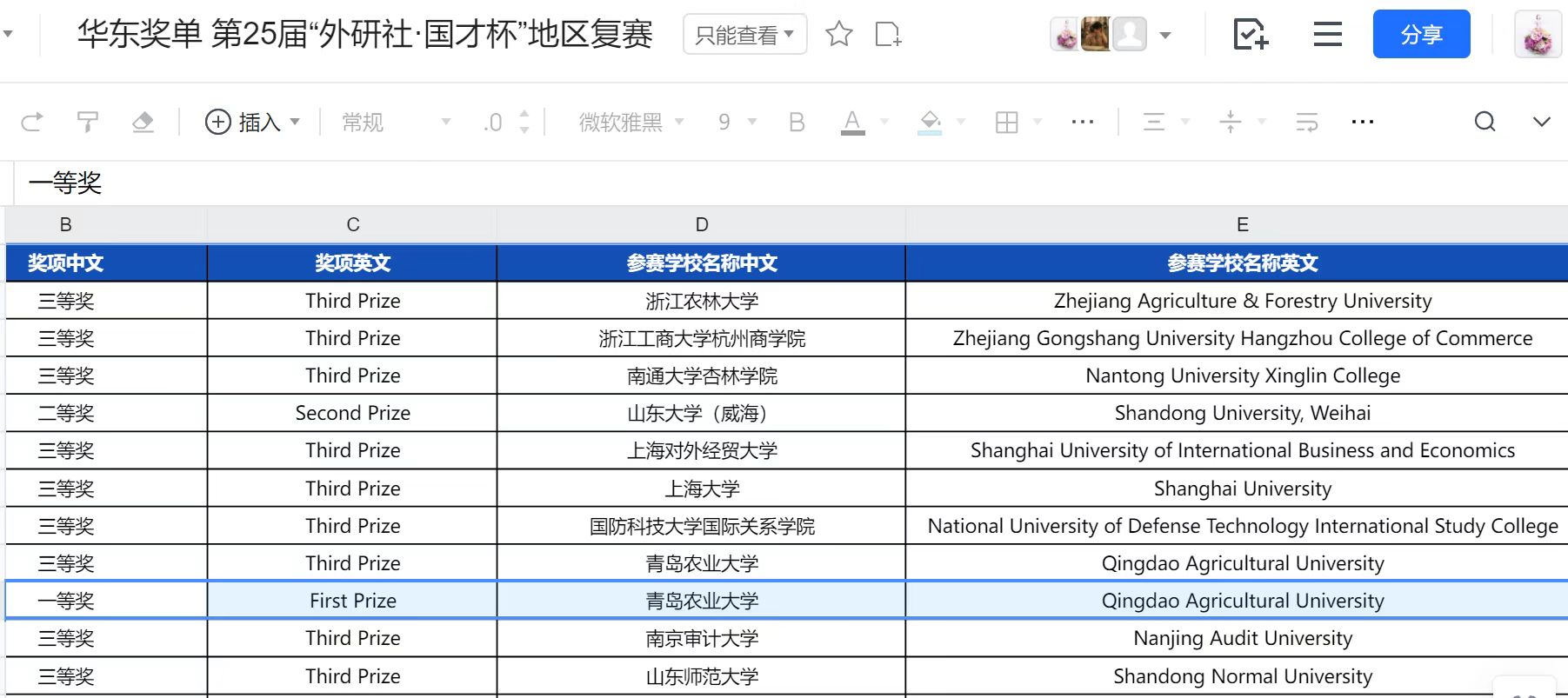Open the 只能查看 permission dropdown
The image size is (1568, 698).
click(x=744, y=35)
